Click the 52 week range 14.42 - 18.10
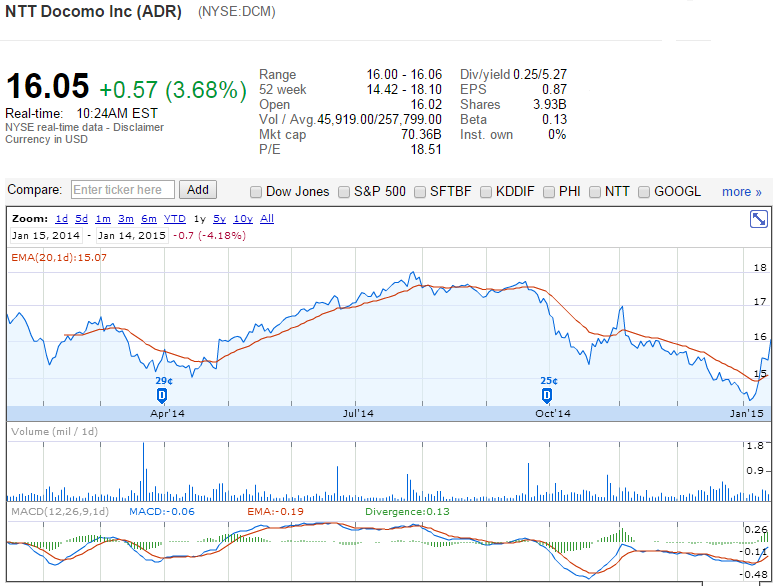The height and width of the screenshot is (586, 777). (x=404, y=90)
